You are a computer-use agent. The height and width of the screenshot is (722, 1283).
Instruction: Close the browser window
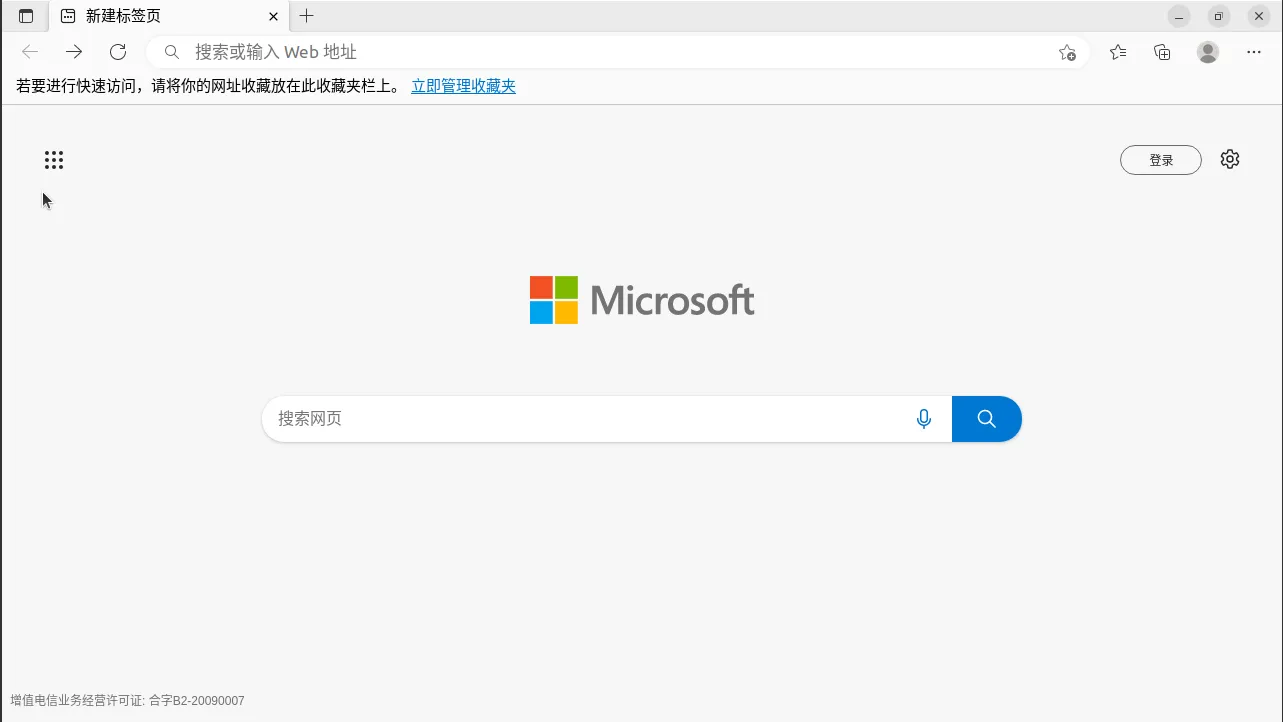tap(1259, 16)
